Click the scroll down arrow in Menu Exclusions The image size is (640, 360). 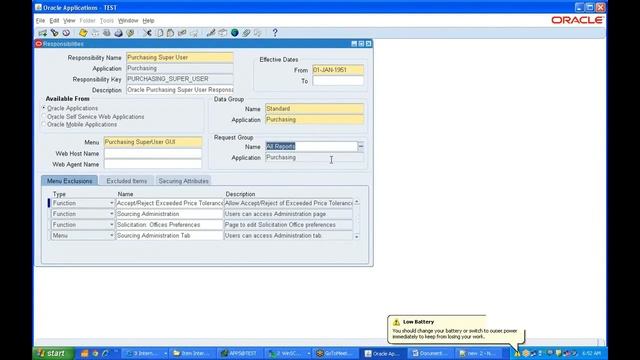click(x=357, y=236)
